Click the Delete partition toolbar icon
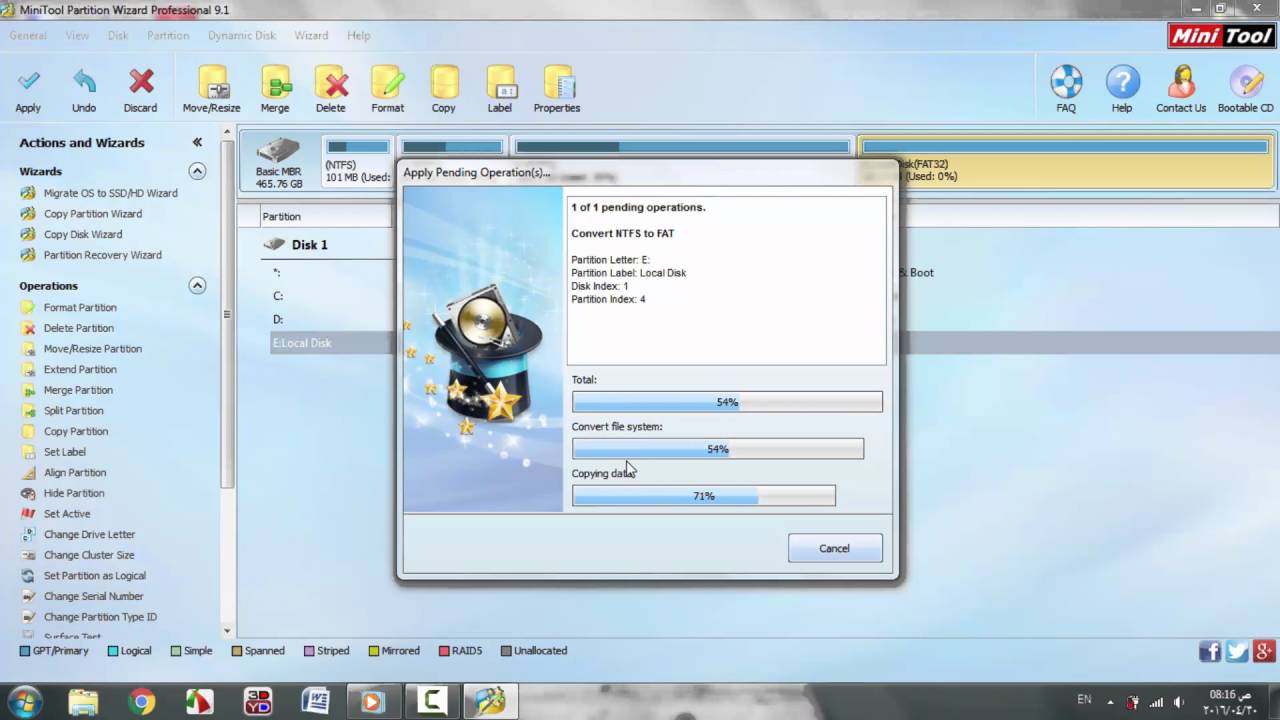This screenshot has width=1280, height=720. point(331,82)
